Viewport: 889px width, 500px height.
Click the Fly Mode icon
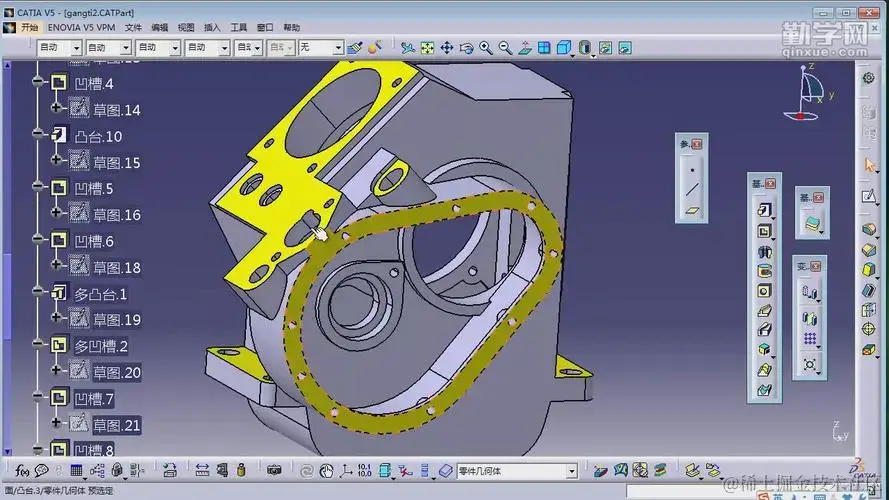(408, 48)
